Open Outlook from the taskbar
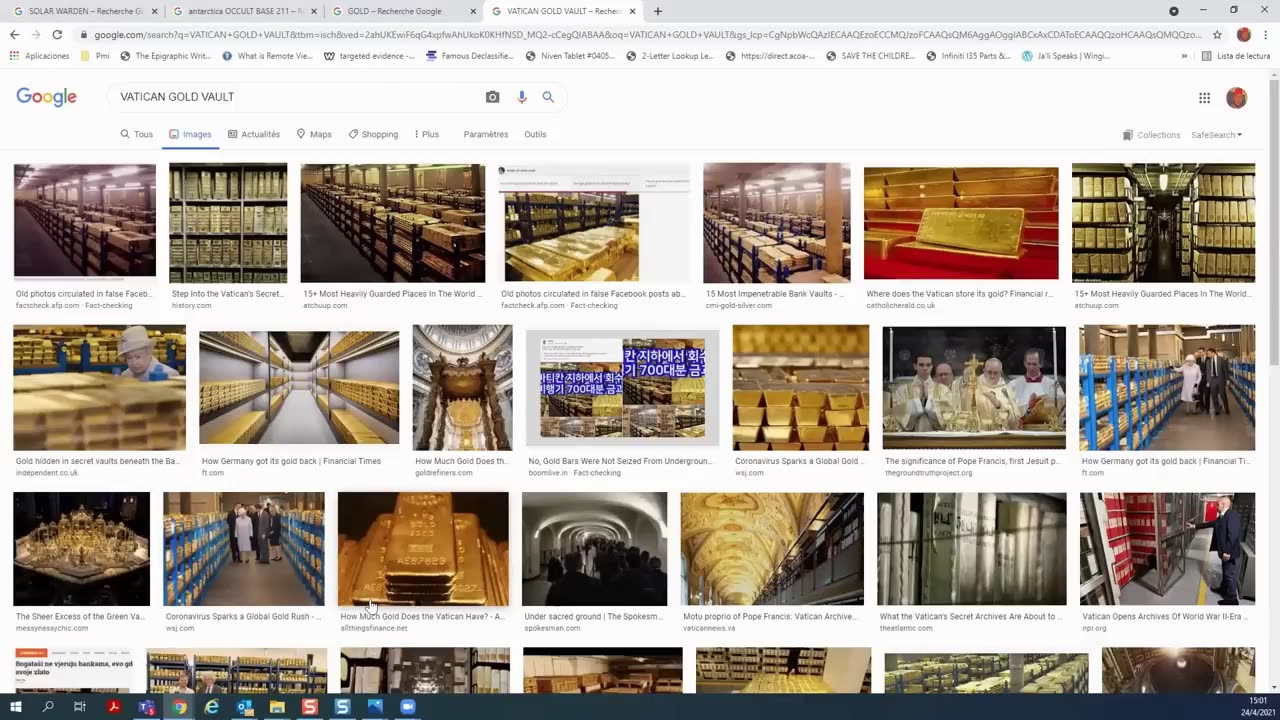This screenshot has height=720, width=1280. pyautogui.click(x=244, y=707)
